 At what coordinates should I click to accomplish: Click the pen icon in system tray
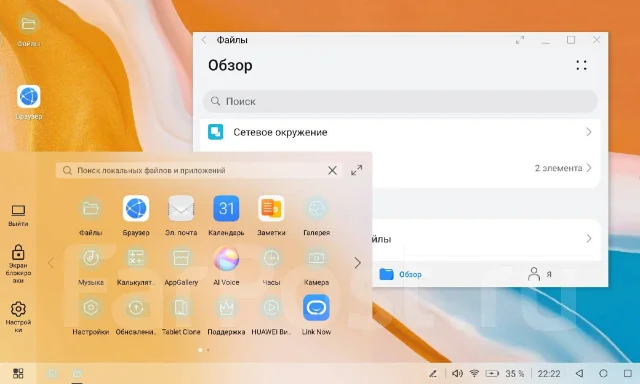pos(433,373)
